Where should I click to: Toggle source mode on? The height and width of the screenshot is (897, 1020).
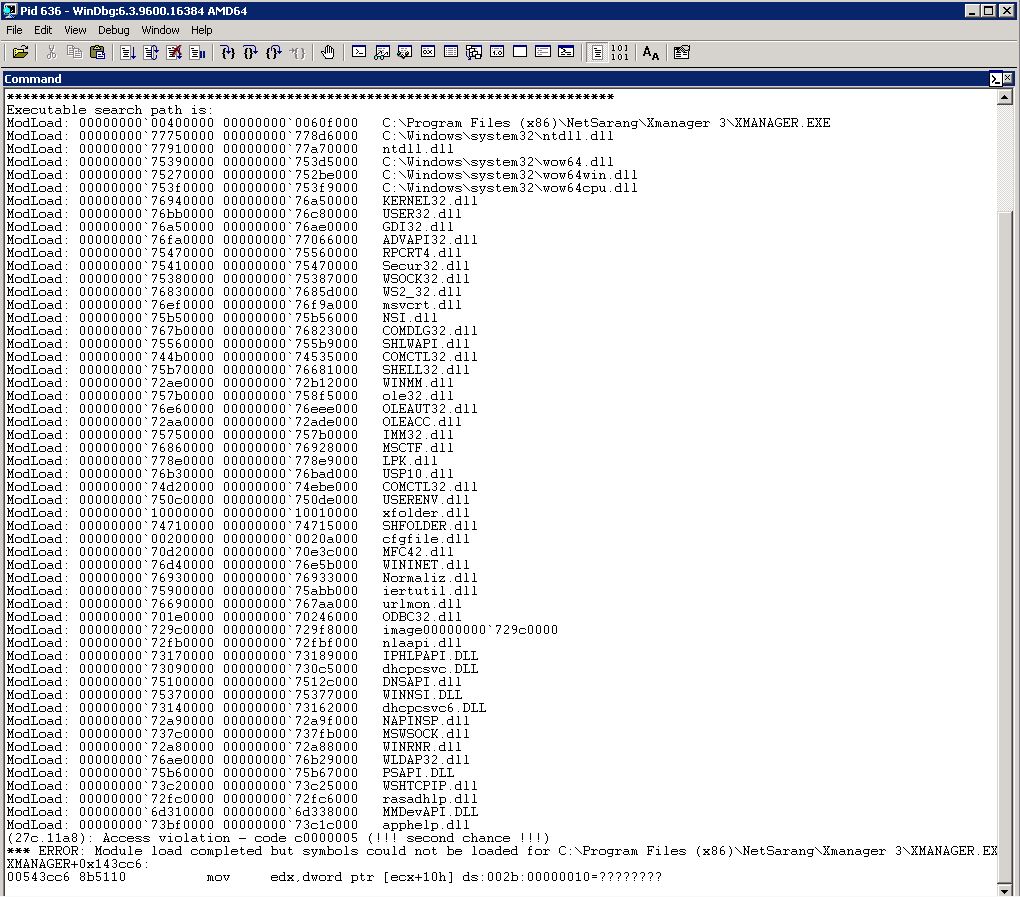(x=598, y=52)
